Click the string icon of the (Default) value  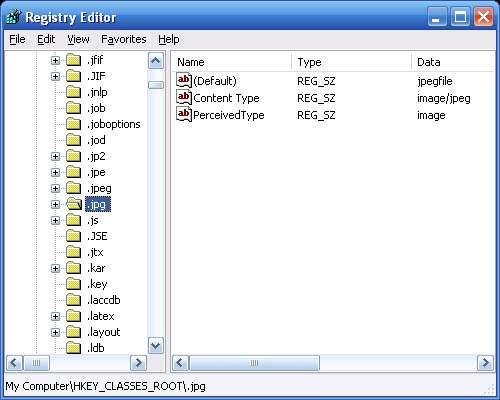click(x=184, y=80)
